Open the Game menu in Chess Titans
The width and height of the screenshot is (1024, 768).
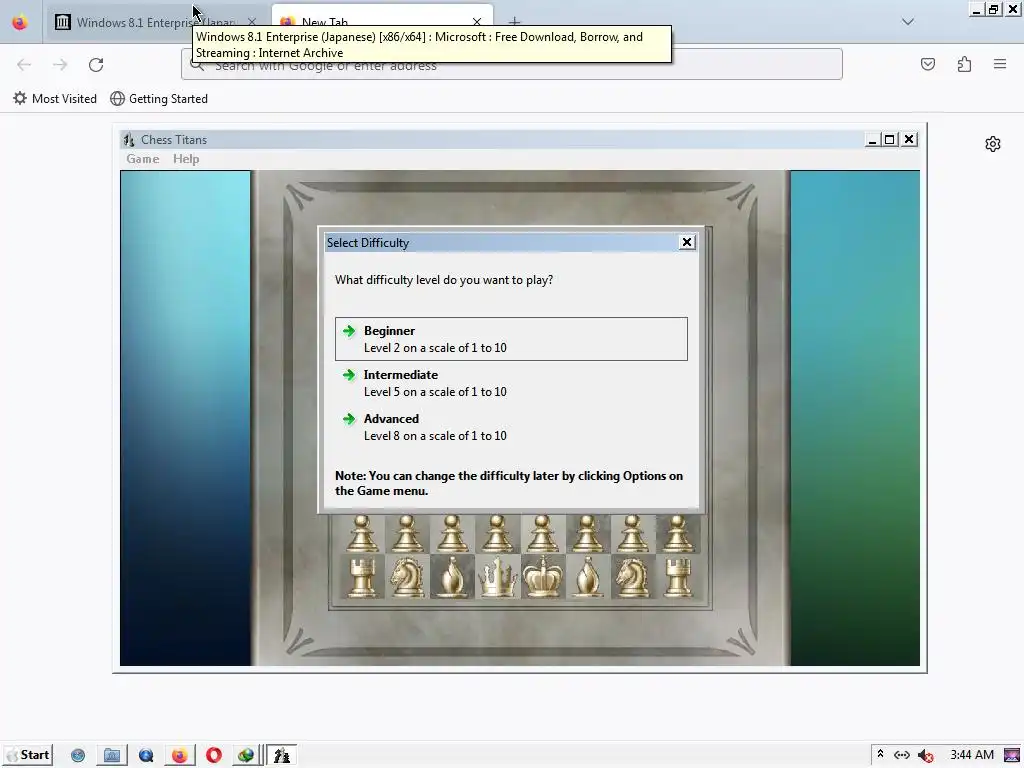[x=142, y=159]
